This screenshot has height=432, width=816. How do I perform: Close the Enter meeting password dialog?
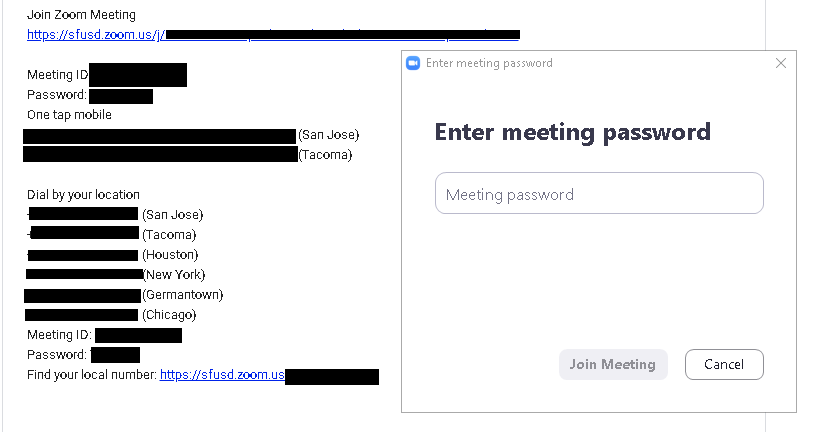(x=781, y=63)
